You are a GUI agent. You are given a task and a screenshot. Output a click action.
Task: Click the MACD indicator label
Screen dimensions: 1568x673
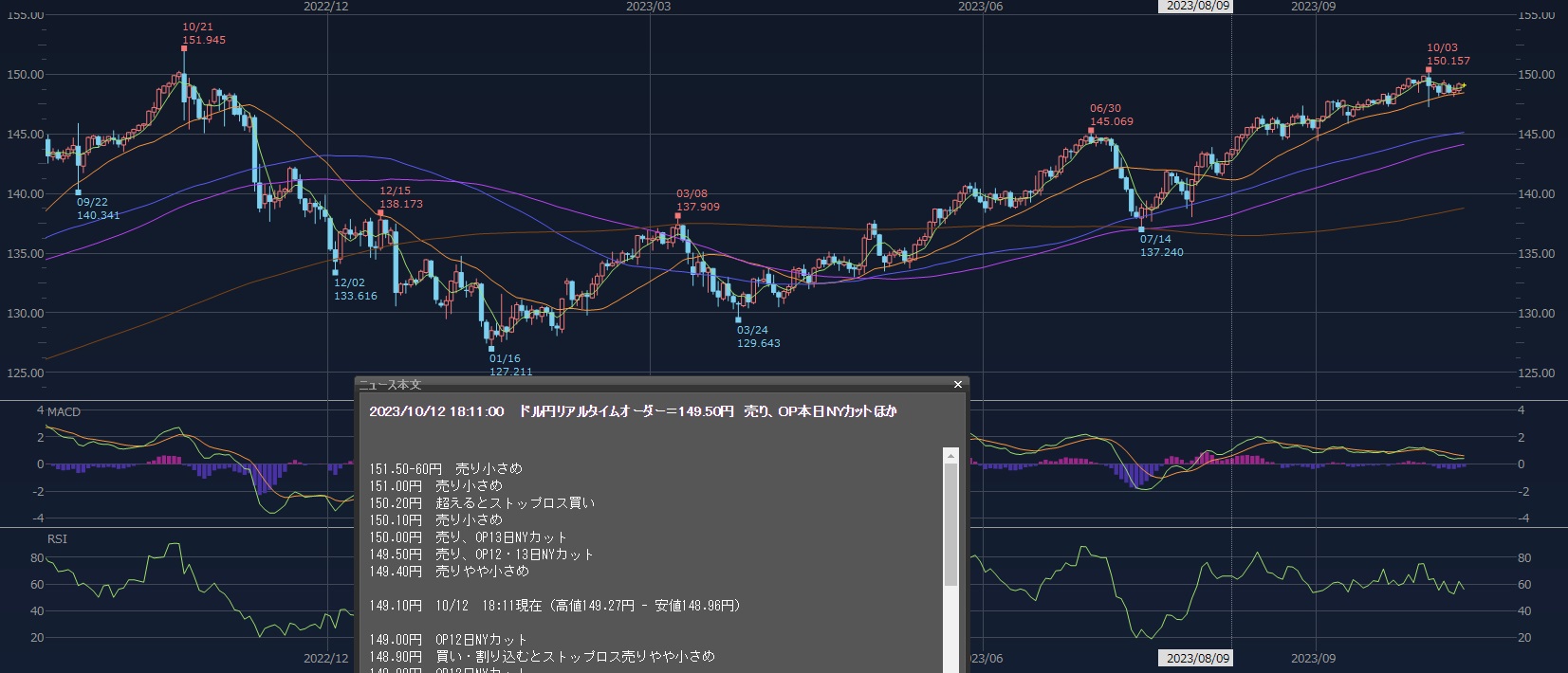pos(64,412)
